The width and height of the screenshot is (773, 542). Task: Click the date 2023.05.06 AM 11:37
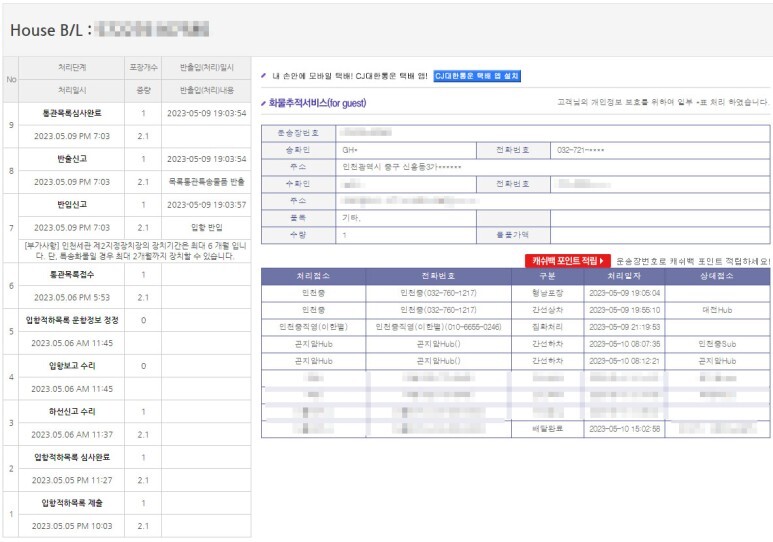coord(72,434)
